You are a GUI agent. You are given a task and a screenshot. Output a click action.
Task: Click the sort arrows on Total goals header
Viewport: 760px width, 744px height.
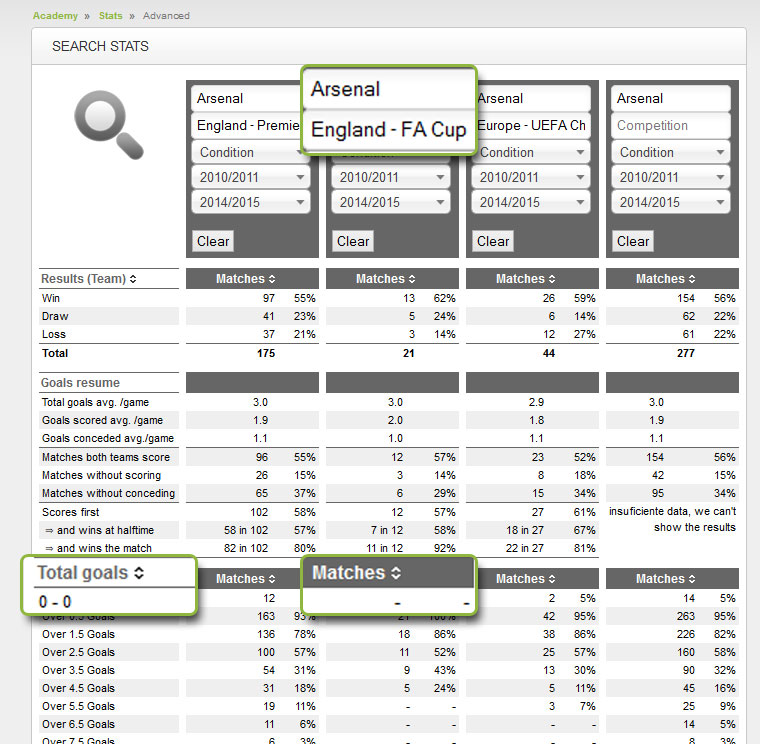(x=139, y=573)
